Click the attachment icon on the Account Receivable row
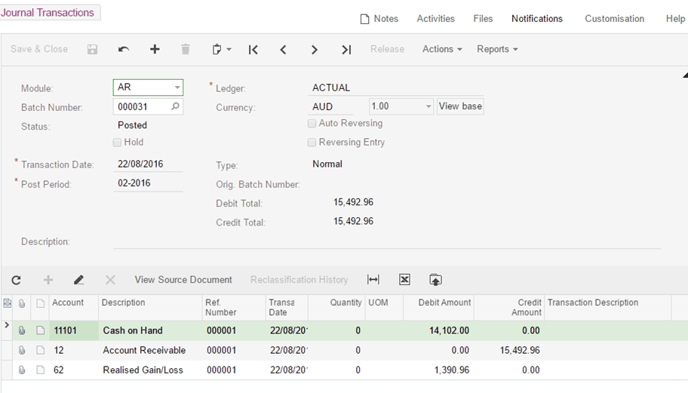This screenshot has width=688, height=393. (22, 350)
